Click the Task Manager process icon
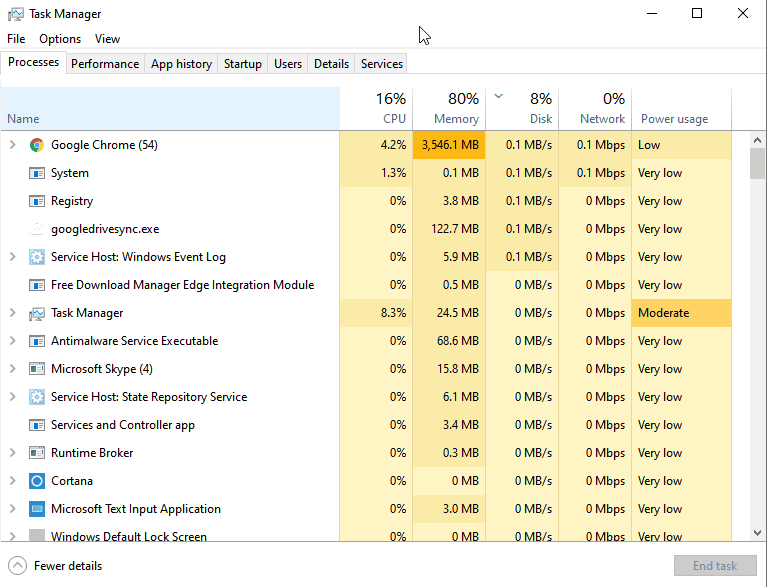The width and height of the screenshot is (767, 587). coord(37,313)
